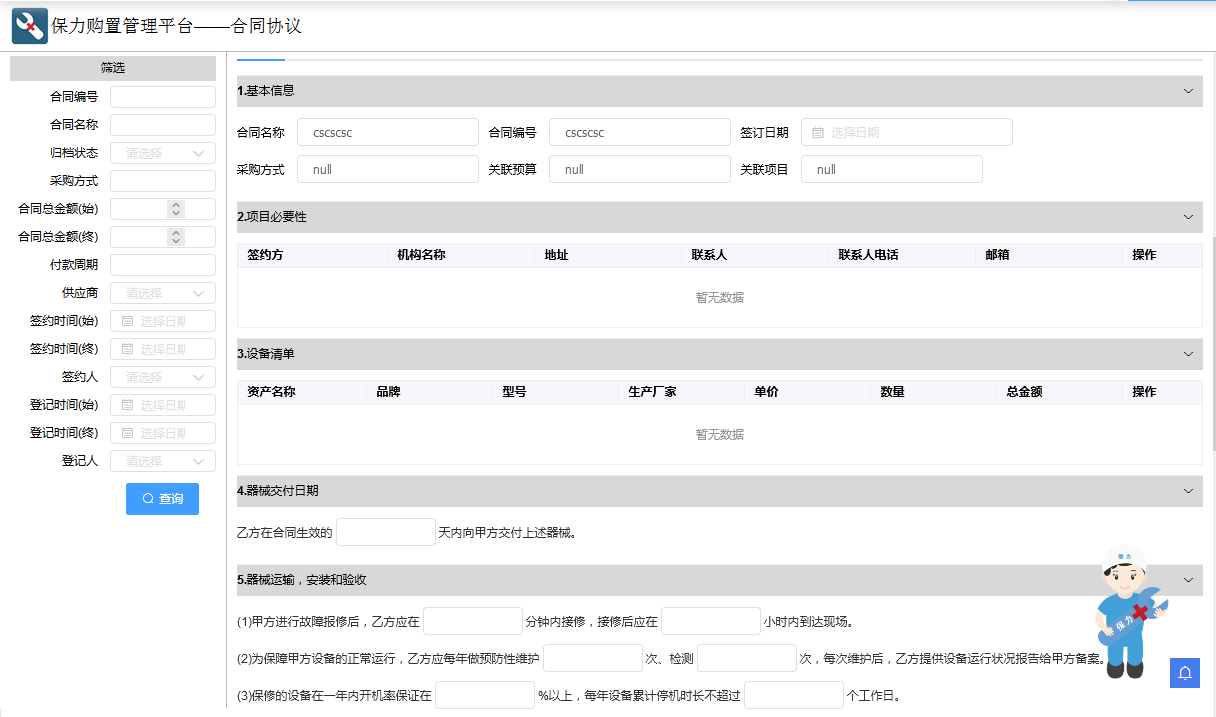Viewport: 1216px width, 717px height.
Task: Click the repairman mascot figure
Action: point(1129,613)
